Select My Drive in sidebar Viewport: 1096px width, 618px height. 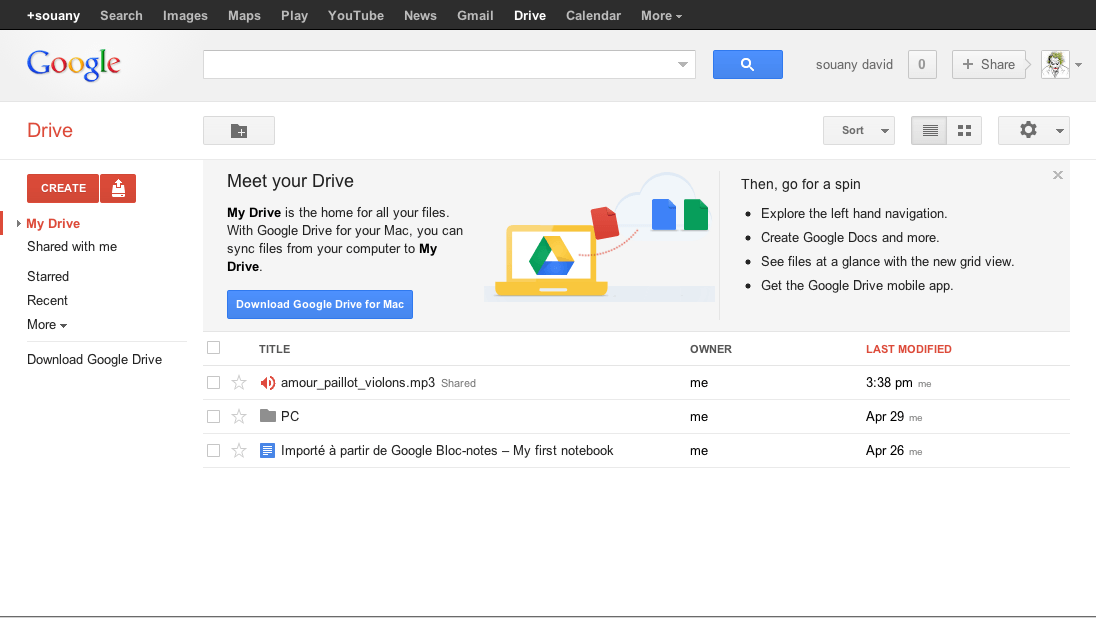pos(53,224)
